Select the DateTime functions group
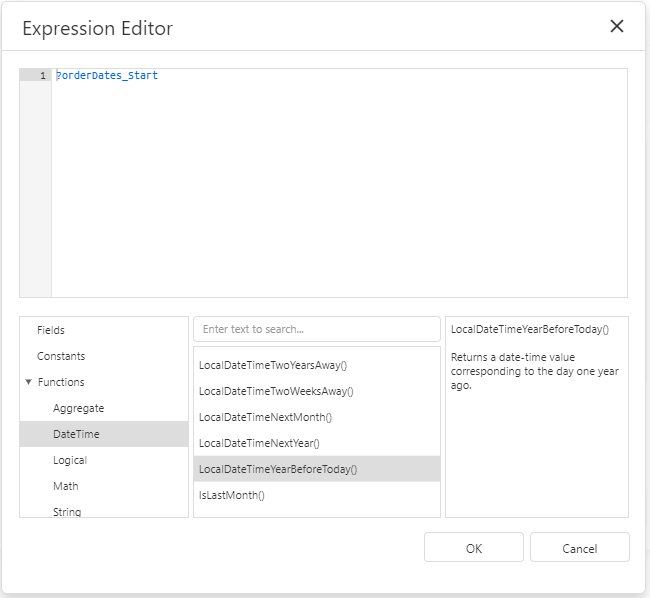The height and width of the screenshot is (598, 650). click(104, 434)
